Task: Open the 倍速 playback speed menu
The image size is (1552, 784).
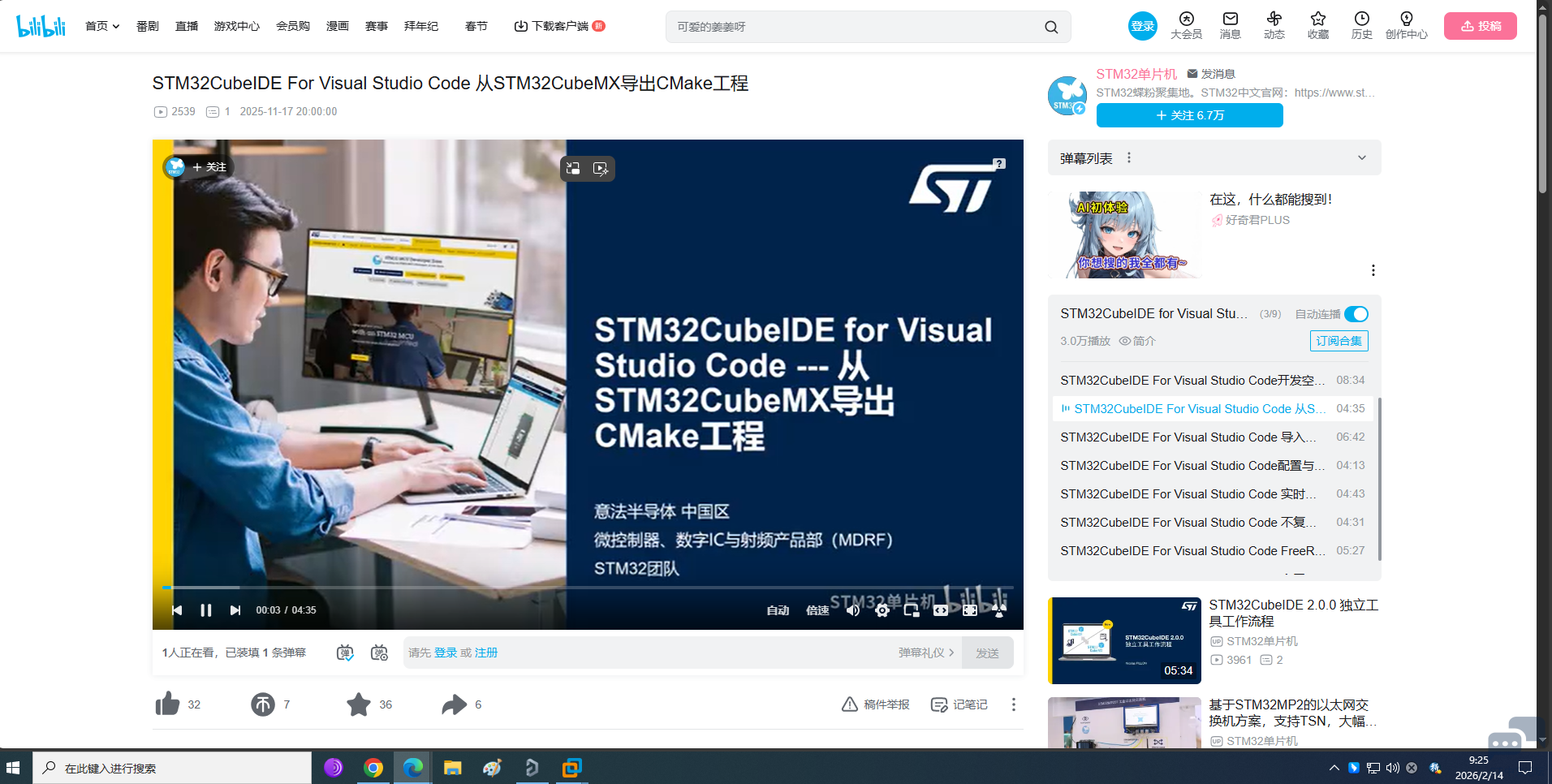Action: point(817,610)
